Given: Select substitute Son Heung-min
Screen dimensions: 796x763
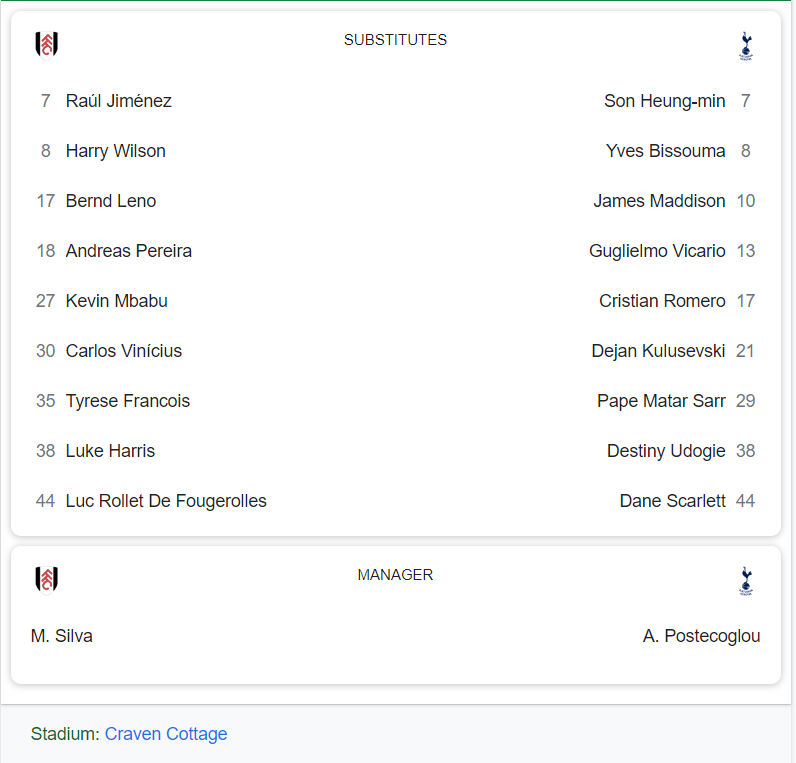Looking at the screenshot, I should (665, 101).
